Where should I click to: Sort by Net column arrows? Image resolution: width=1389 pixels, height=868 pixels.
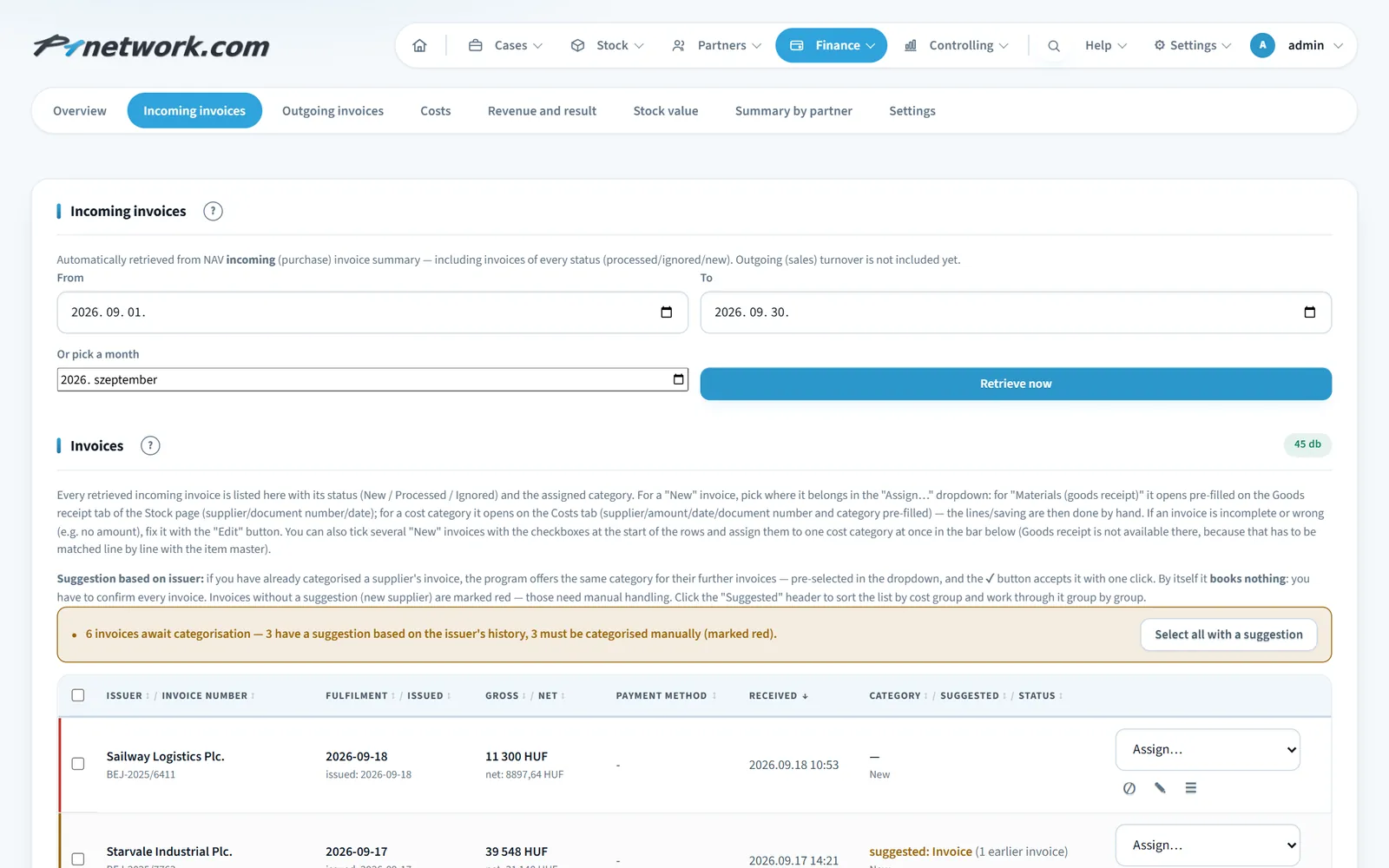point(563,696)
